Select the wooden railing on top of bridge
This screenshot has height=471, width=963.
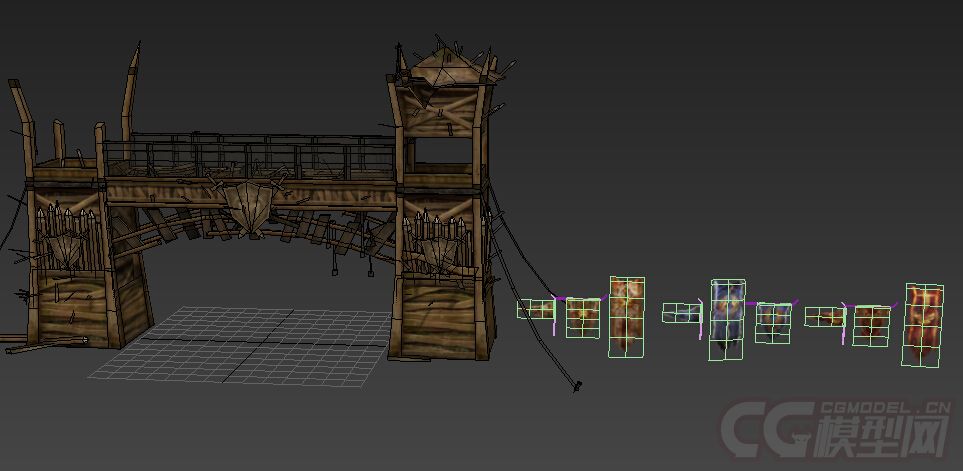(250, 157)
